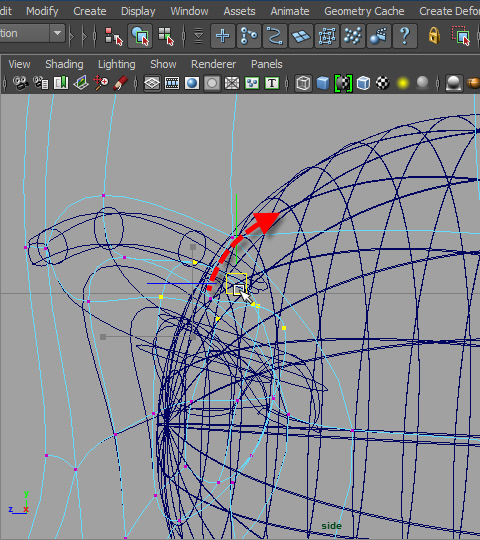The image size is (480, 540).
Task: Click the select camera icon
Action: click(20, 83)
